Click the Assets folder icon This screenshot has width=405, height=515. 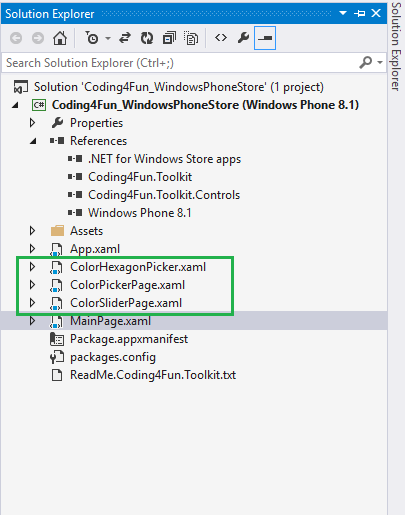[57, 231]
